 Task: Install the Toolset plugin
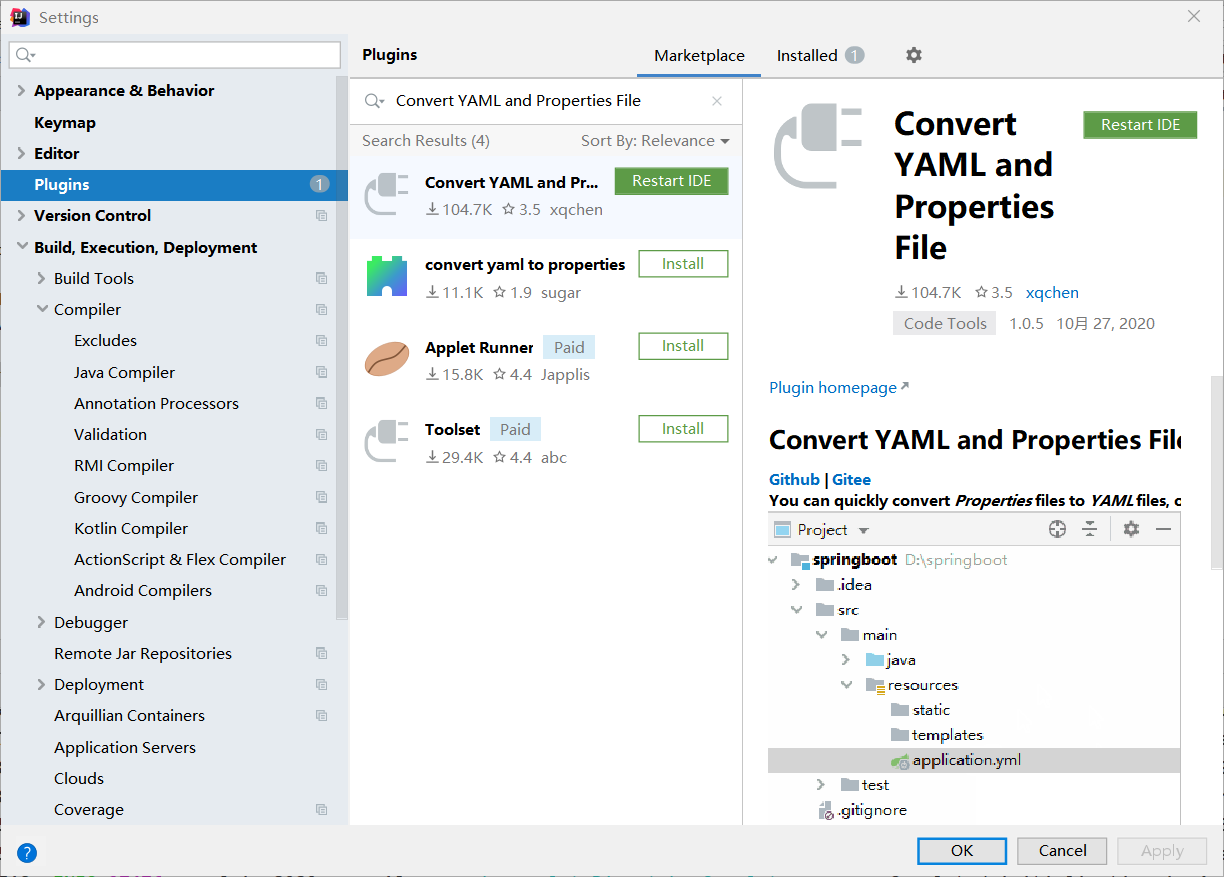(683, 429)
